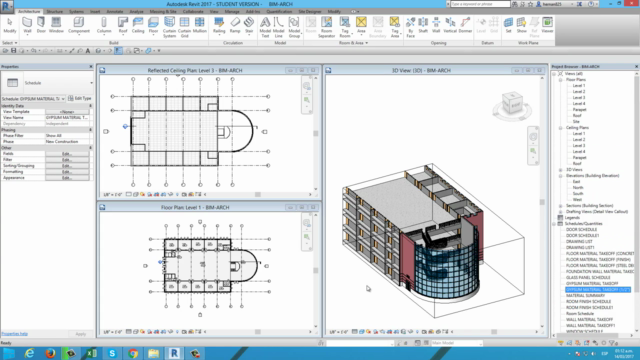Screen dimensions: 640x360
Task: Select the Curtain System tool
Action: pos(169,27)
